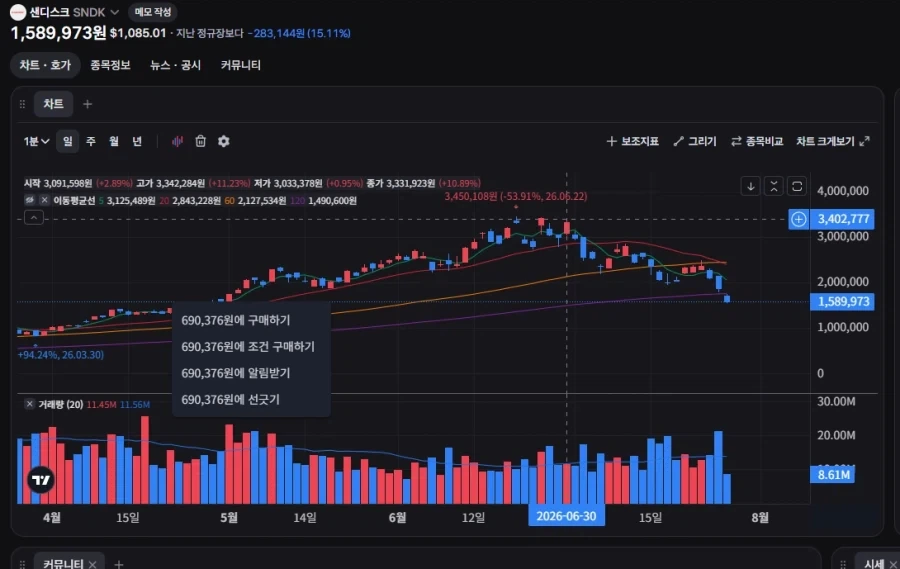Click the 4,000,000 price axis label
This screenshot has width=900, height=569.
[843, 191]
